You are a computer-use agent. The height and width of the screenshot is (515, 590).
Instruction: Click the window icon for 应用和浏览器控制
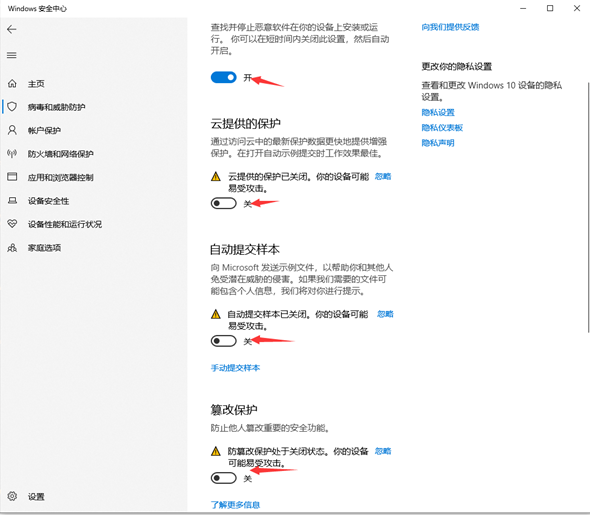(x=12, y=177)
